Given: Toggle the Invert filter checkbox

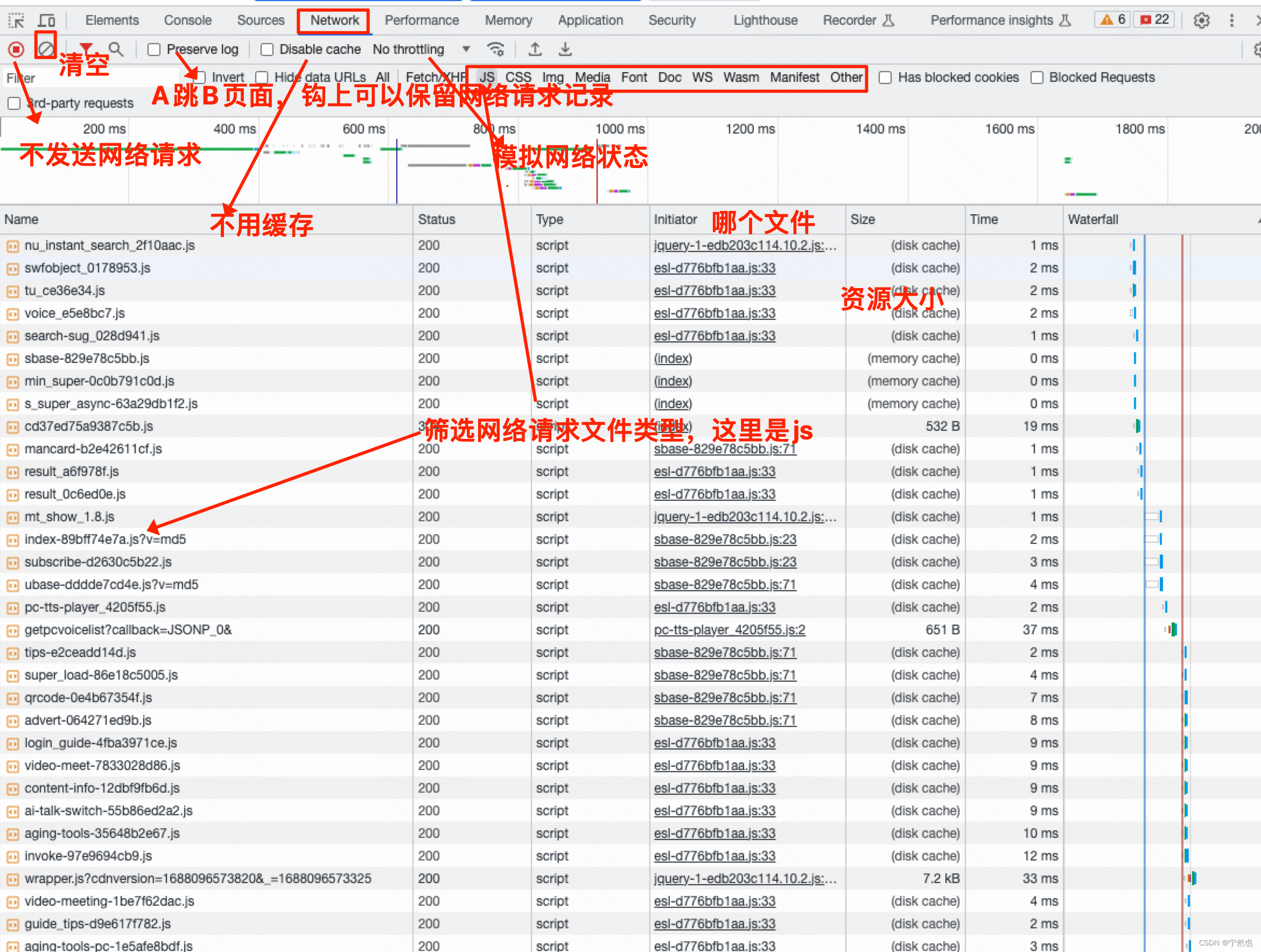Looking at the screenshot, I should (x=200, y=78).
